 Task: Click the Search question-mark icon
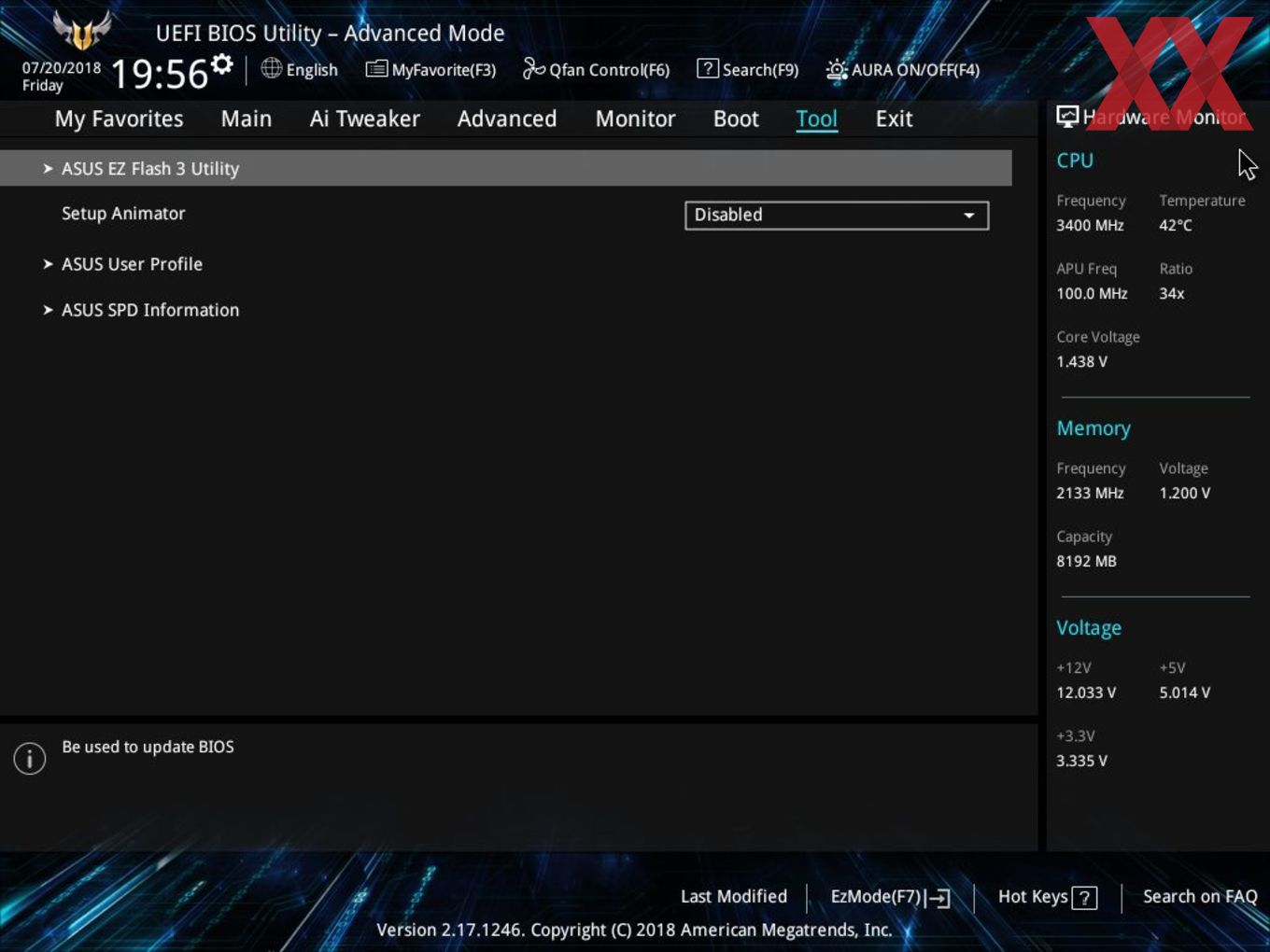pyautogui.click(x=708, y=68)
